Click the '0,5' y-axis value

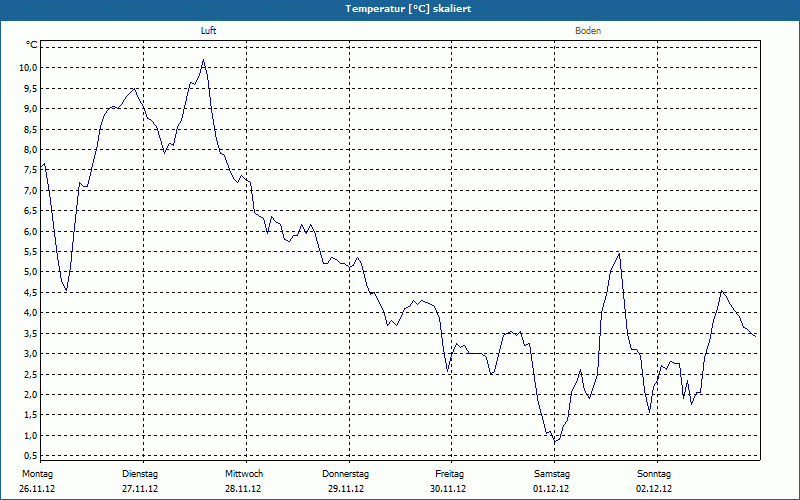point(30,455)
